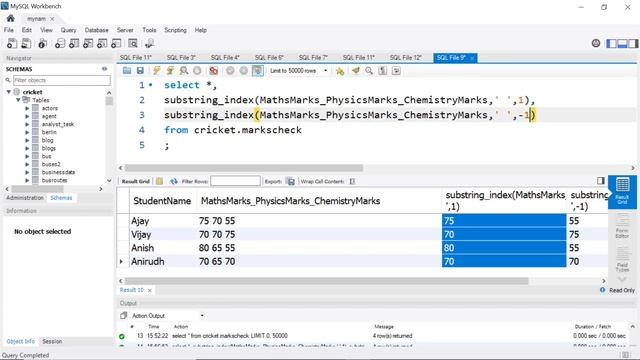The width and height of the screenshot is (640, 360).
Task: Toggle the bottom output panel visibility
Action: (x=622, y=43)
